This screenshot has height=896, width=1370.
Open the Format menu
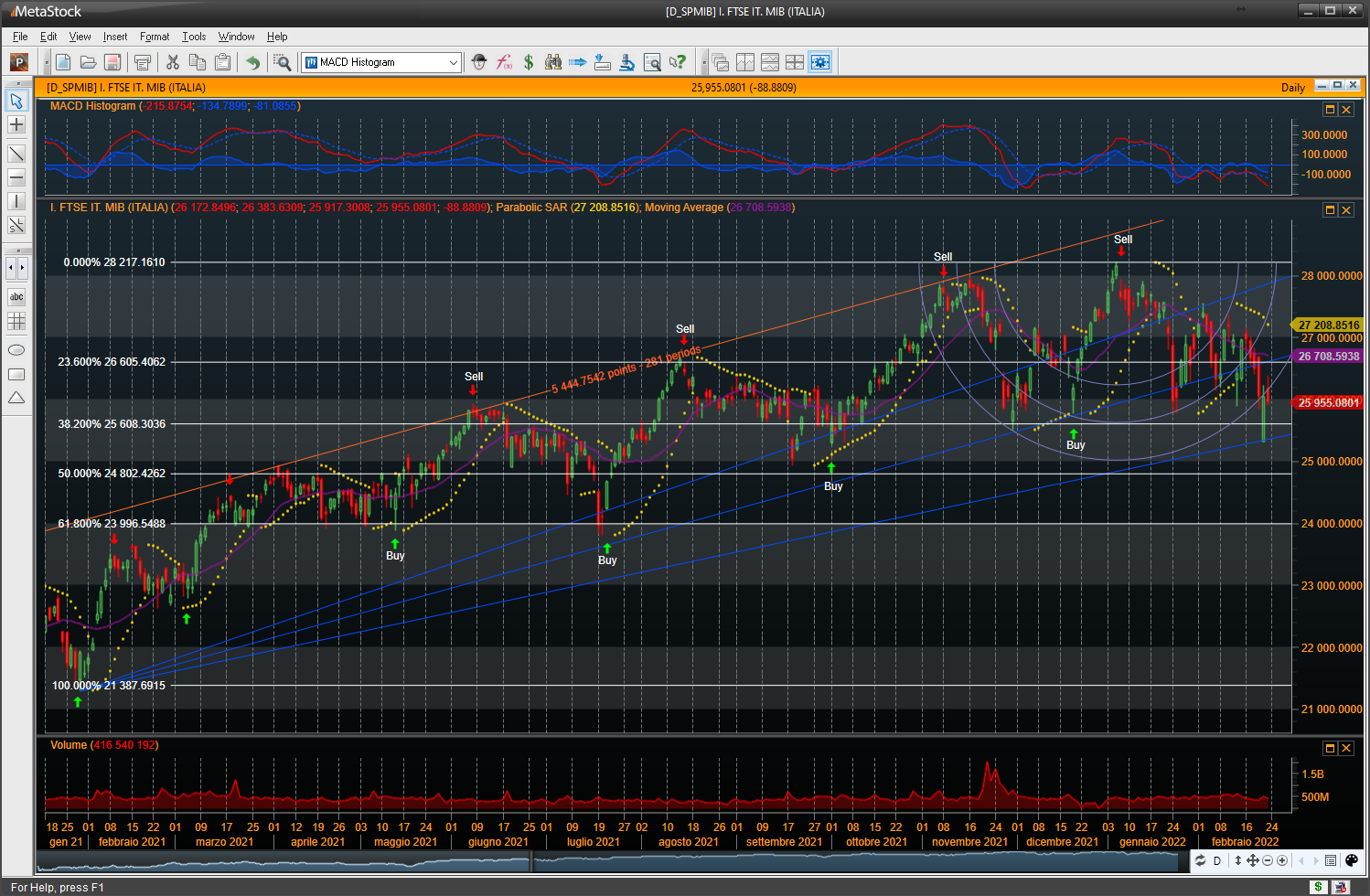pyautogui.click(x=155, y=37)
